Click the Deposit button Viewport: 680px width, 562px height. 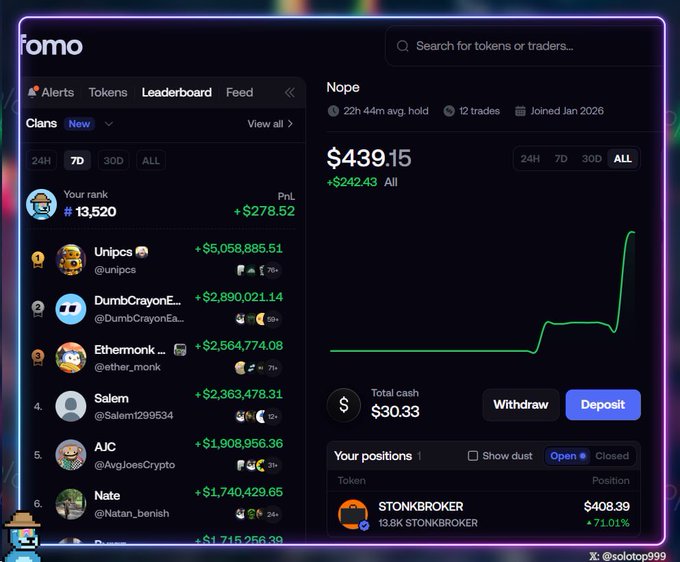603,405
